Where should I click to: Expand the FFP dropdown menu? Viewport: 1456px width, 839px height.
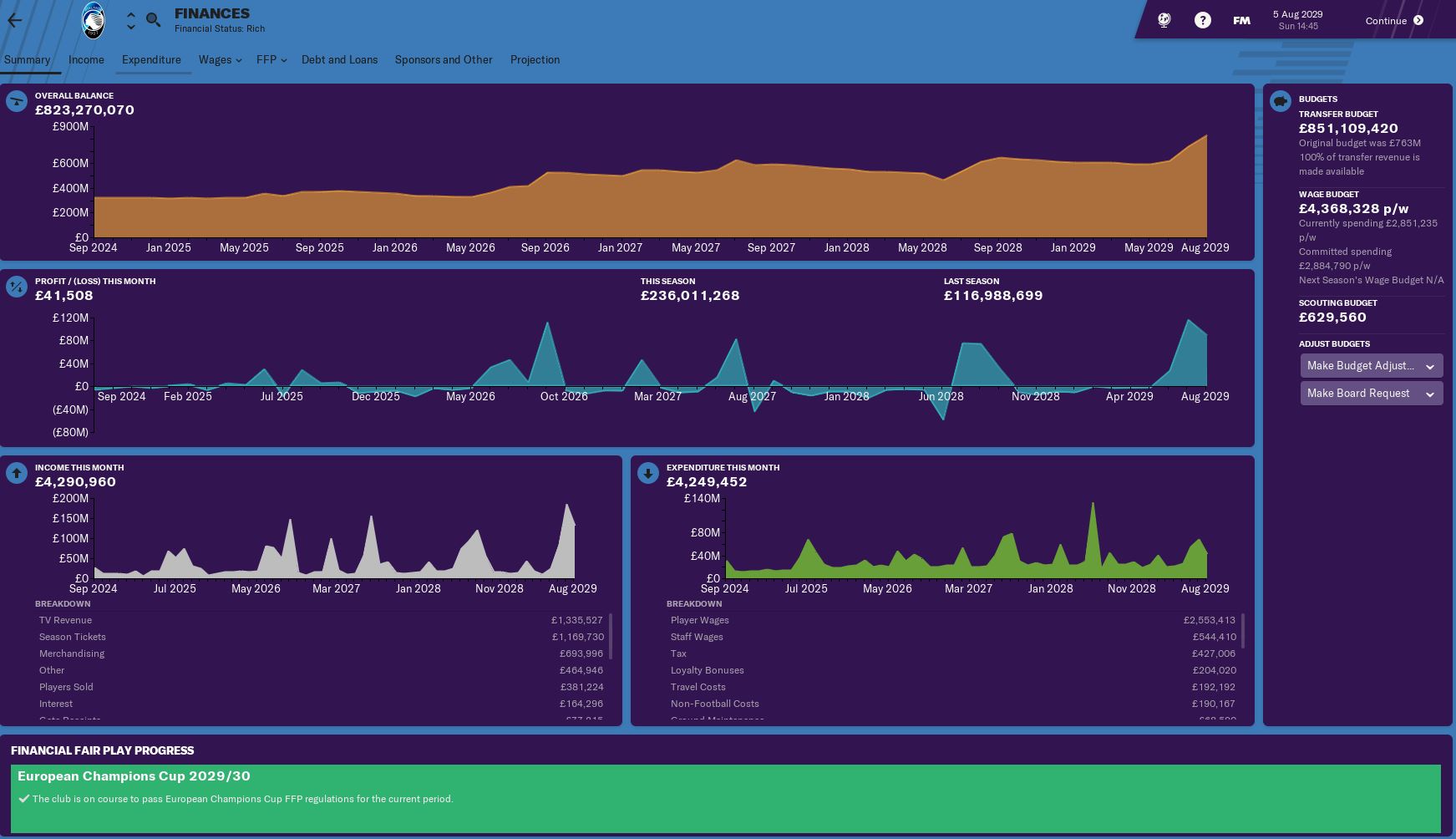pyautogui.click(x=271, y=60)
